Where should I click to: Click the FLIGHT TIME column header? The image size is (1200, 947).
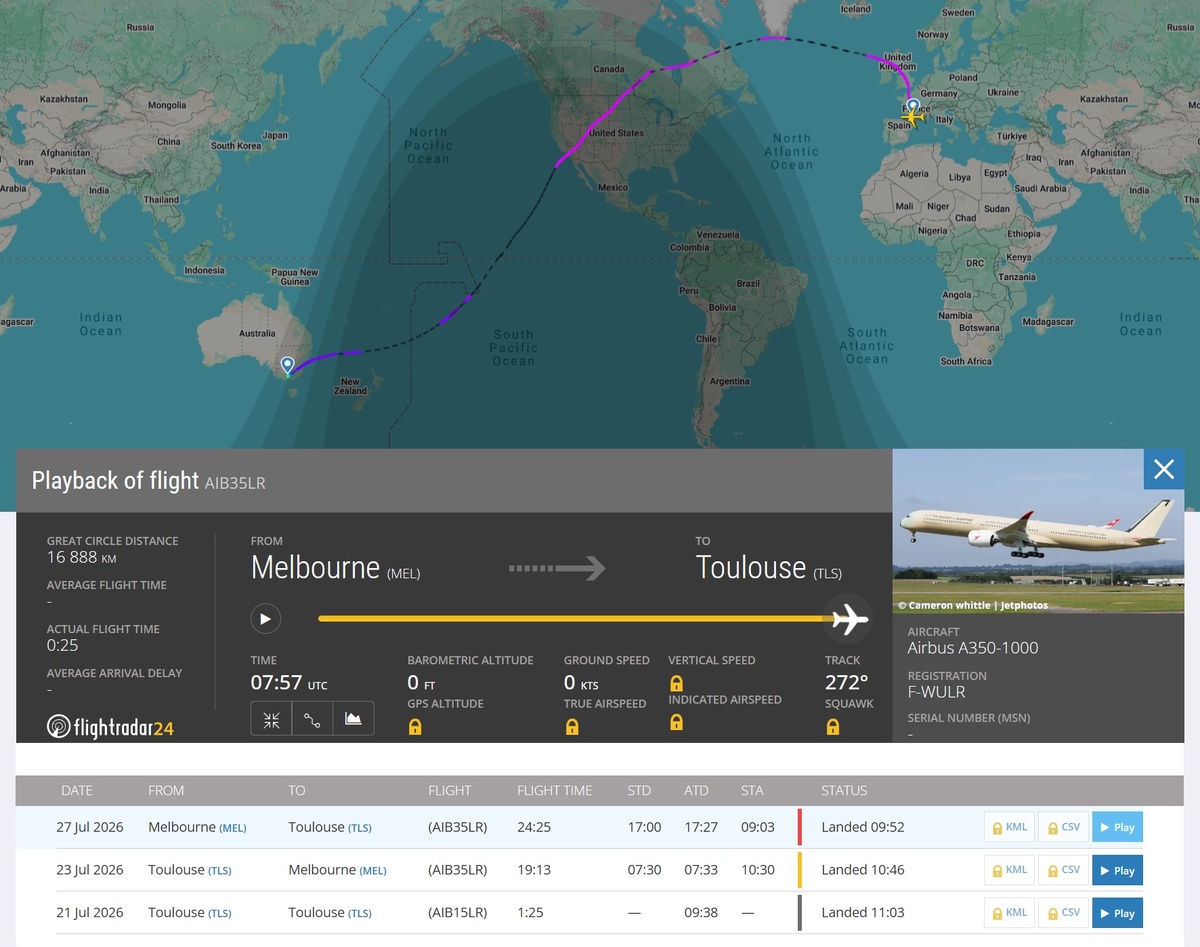click(x=554, y=790)
